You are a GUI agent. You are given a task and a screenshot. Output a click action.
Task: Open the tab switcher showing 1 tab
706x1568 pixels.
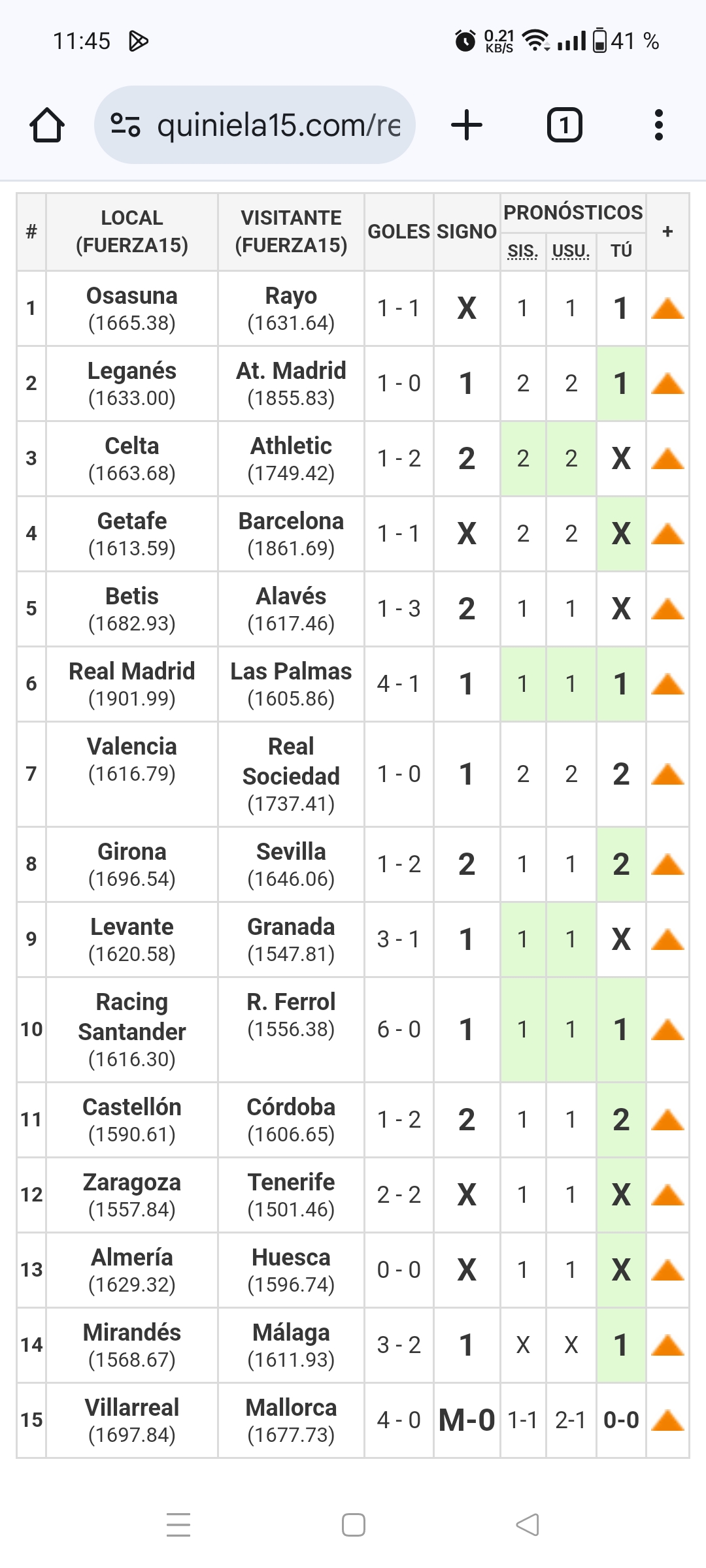564,125
